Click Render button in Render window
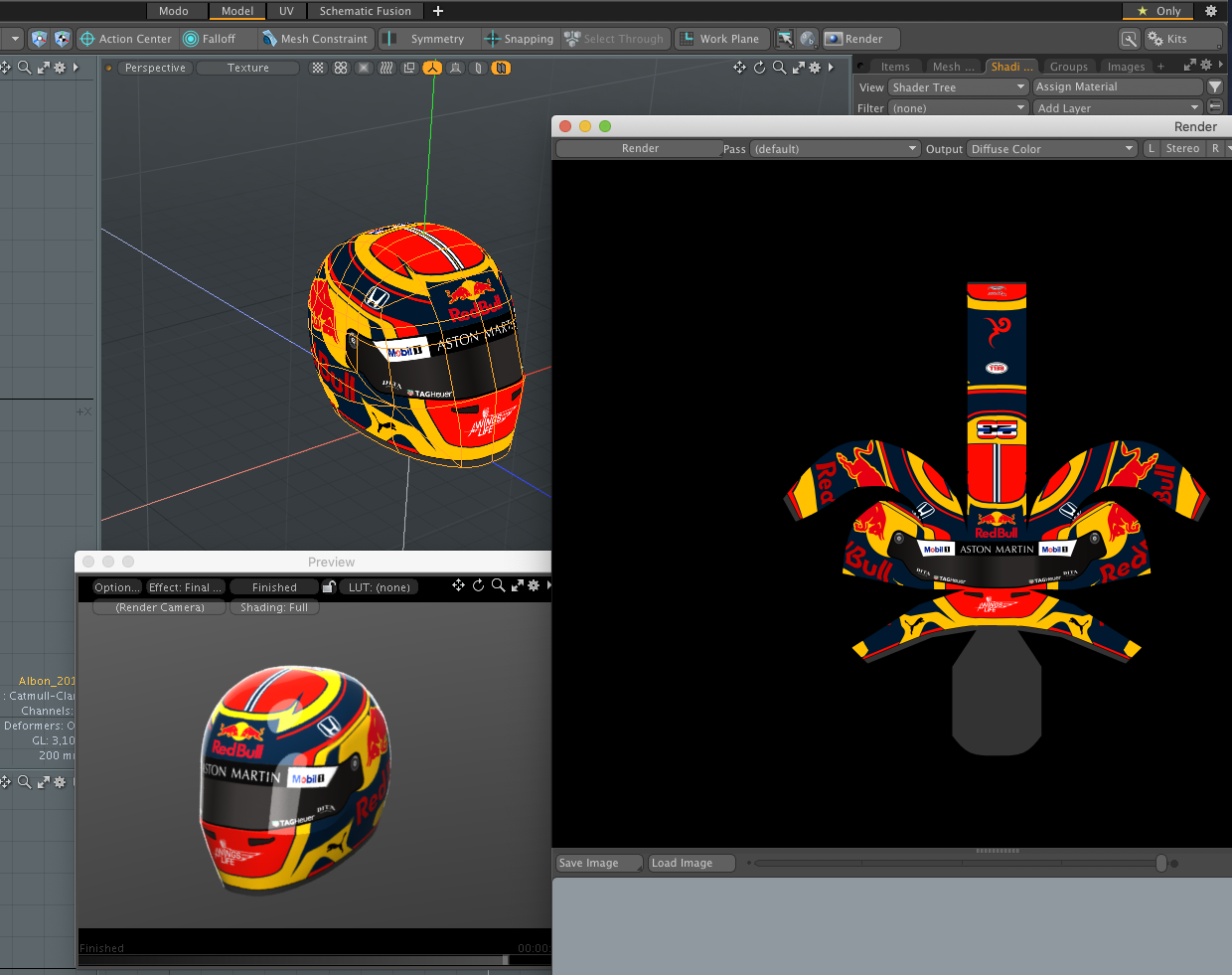Viewport: 1232px width, 975px height. coord(640,148)
